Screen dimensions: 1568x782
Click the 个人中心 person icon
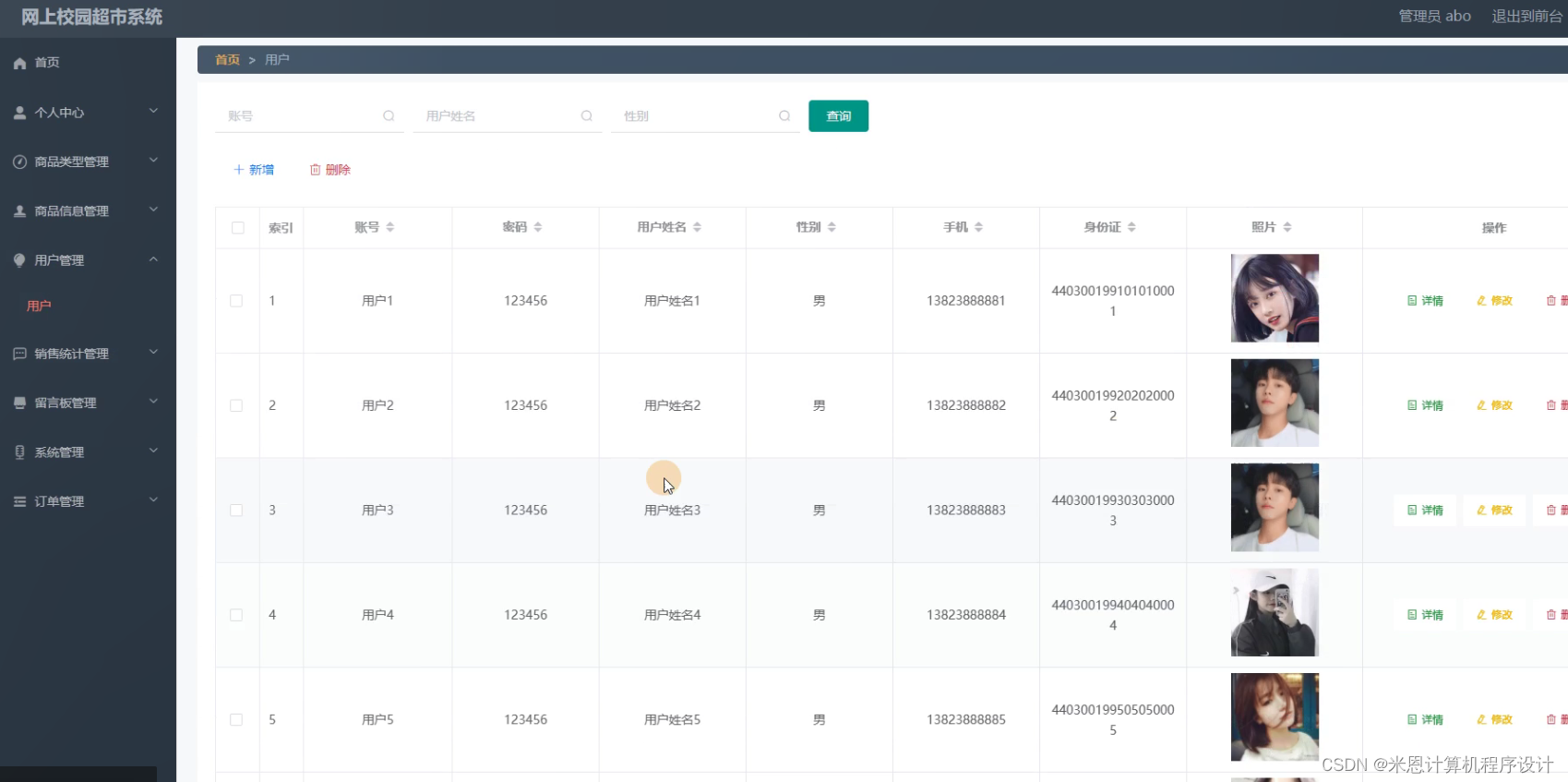pos(19,113)
